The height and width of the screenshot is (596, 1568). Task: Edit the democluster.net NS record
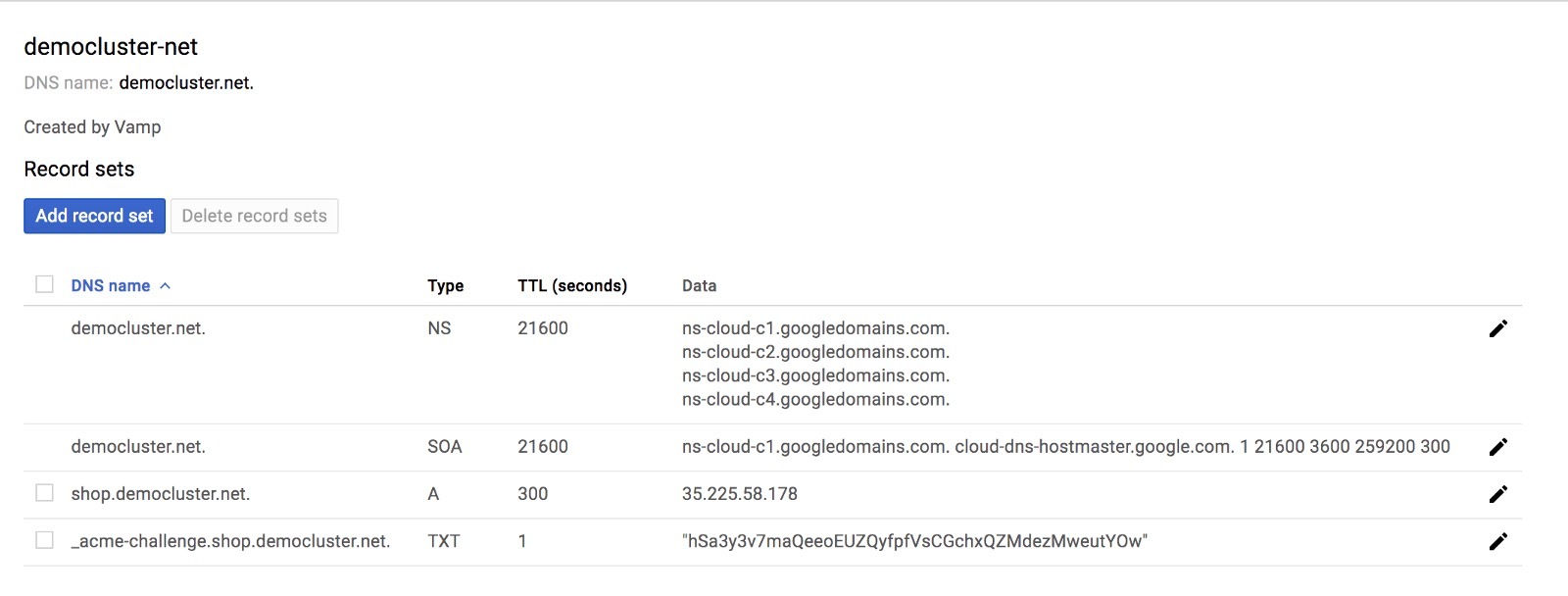(1497, 329)
